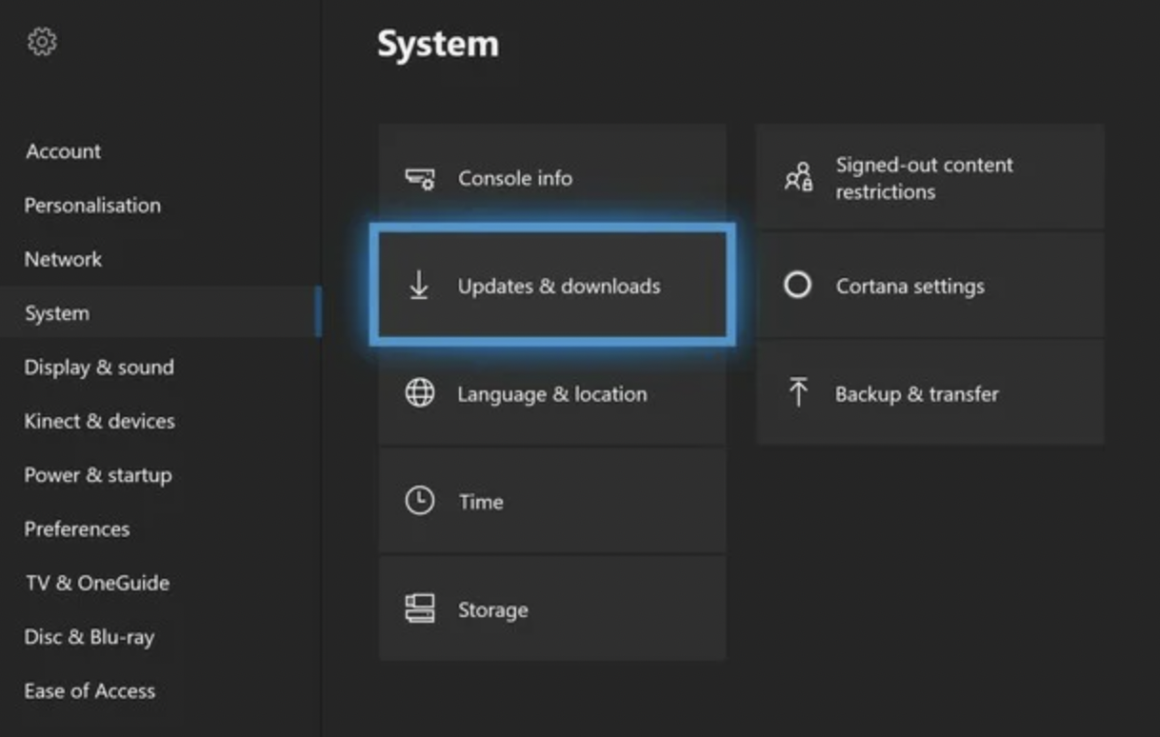Image resolution: width=1160 pixels, height=737 pixels.
Task: Select Power & startup from sidebar
Action: click(x=96, y=475)
